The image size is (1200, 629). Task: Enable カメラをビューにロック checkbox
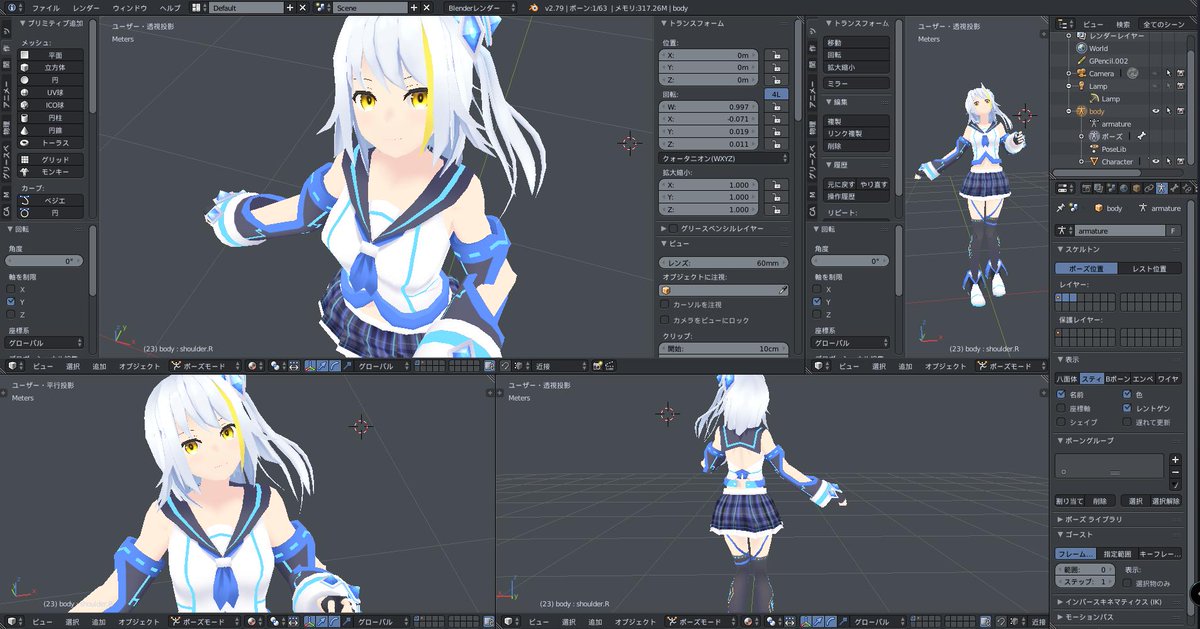click(665, 320)
